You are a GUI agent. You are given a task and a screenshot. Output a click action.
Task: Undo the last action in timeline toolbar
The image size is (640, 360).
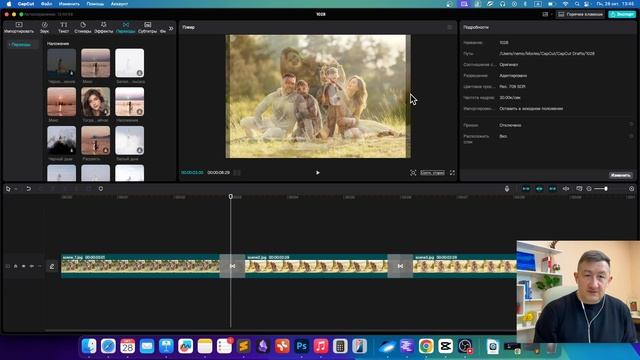click(28, 189)
